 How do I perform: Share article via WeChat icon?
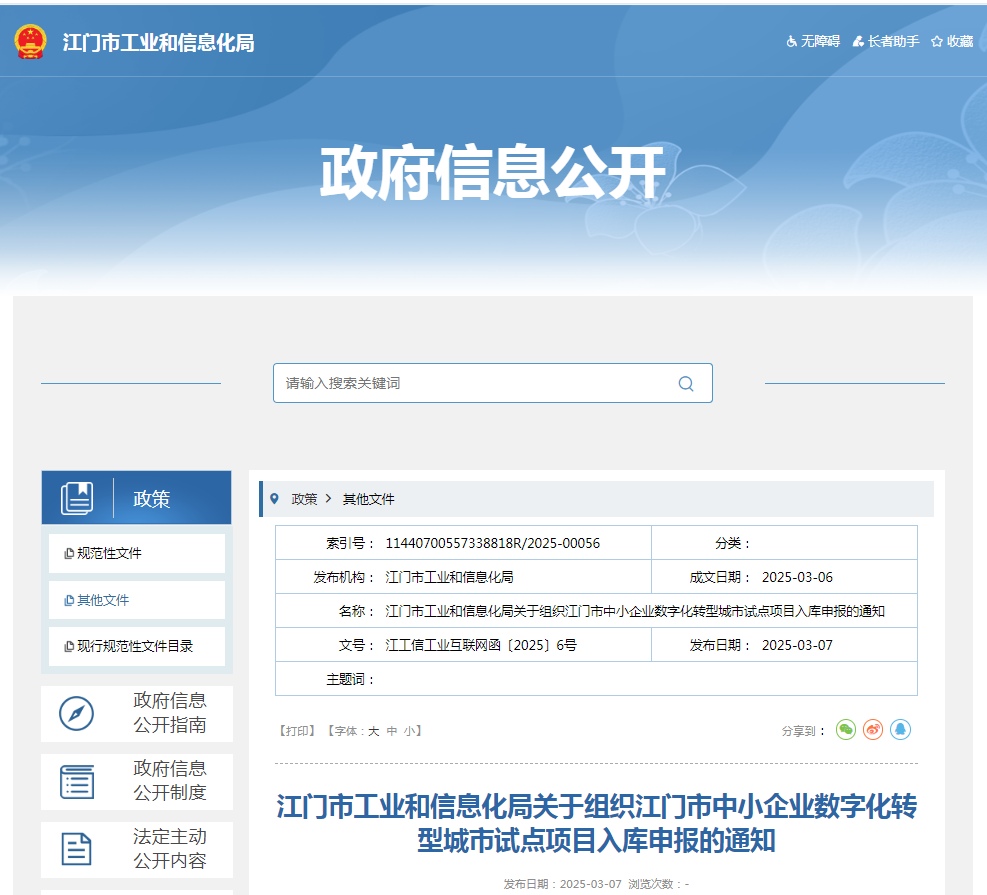pyautogui.click(x=846, y=730)
